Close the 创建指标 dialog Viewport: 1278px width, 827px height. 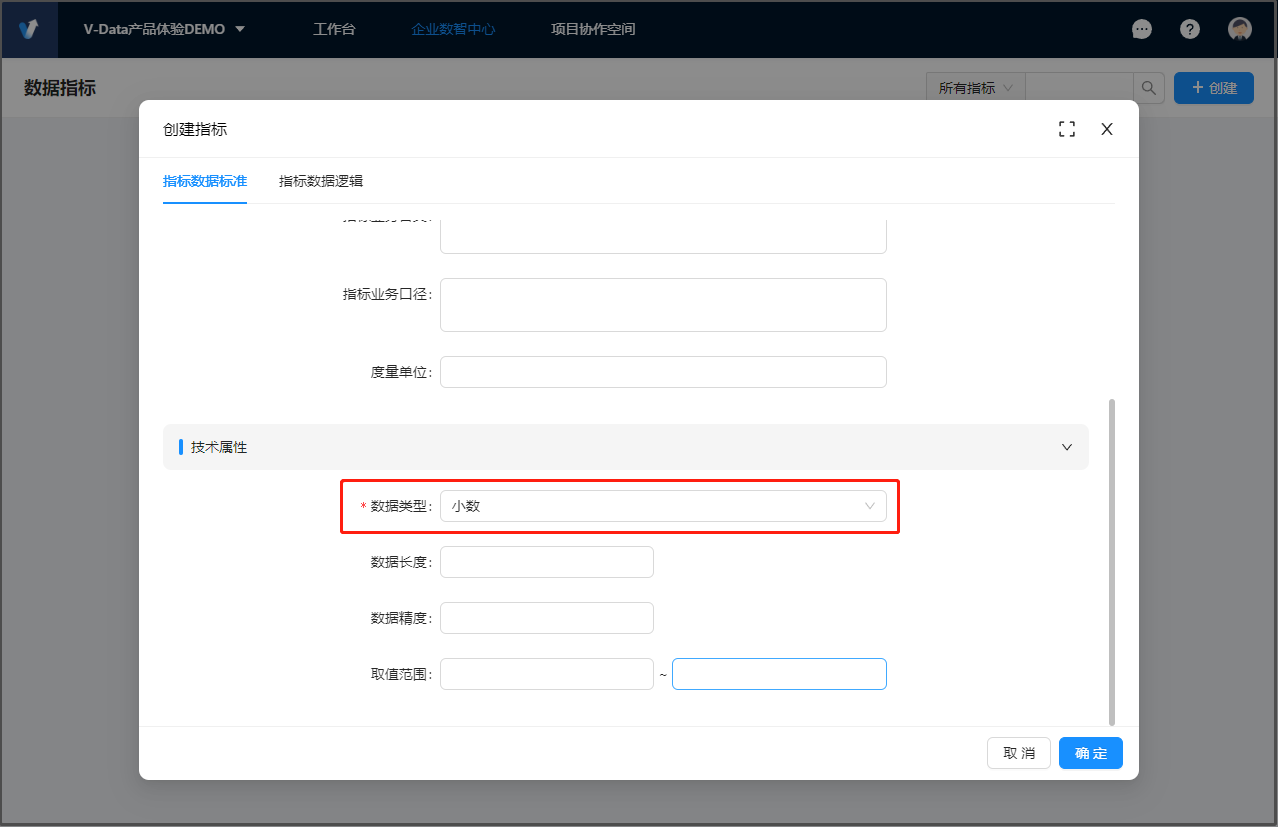point(1107,129)
